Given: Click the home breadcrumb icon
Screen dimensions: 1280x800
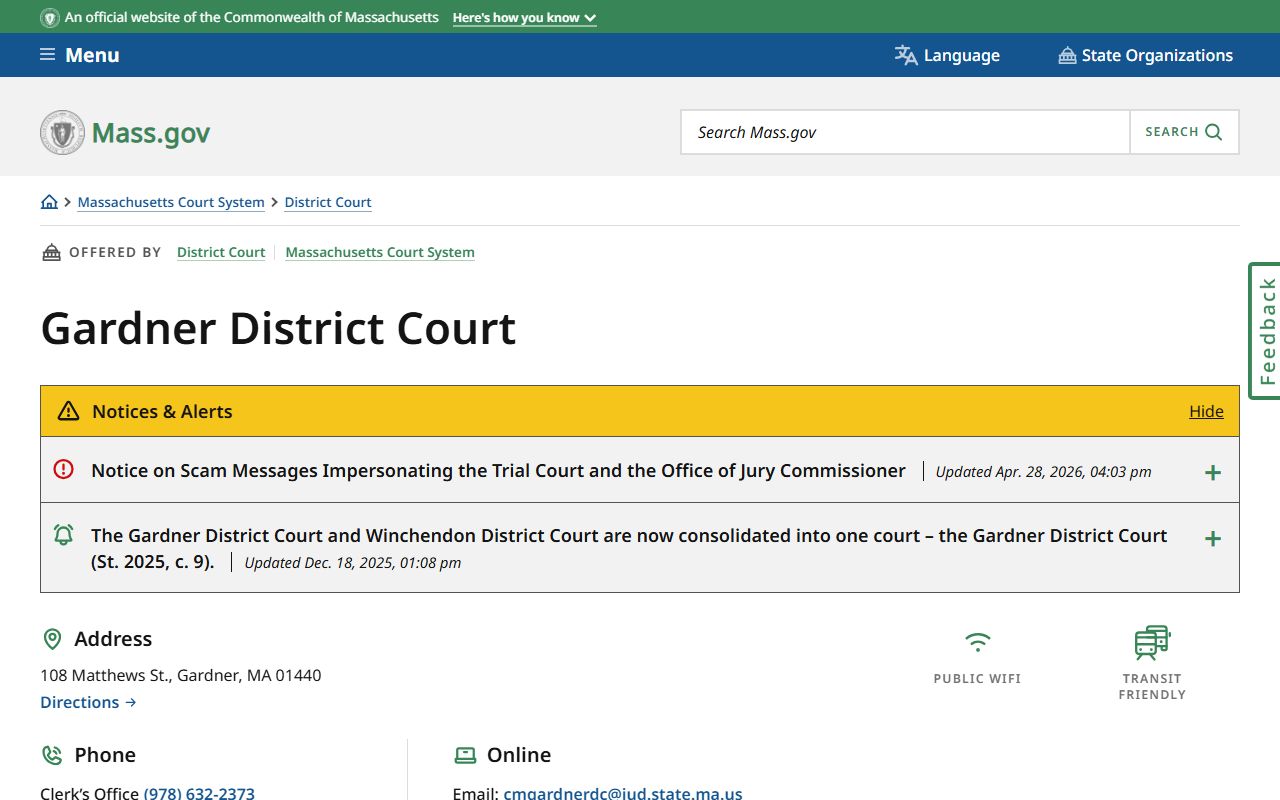Looking at the screenshot, I should pyautogui.click(x=49, y=202).
